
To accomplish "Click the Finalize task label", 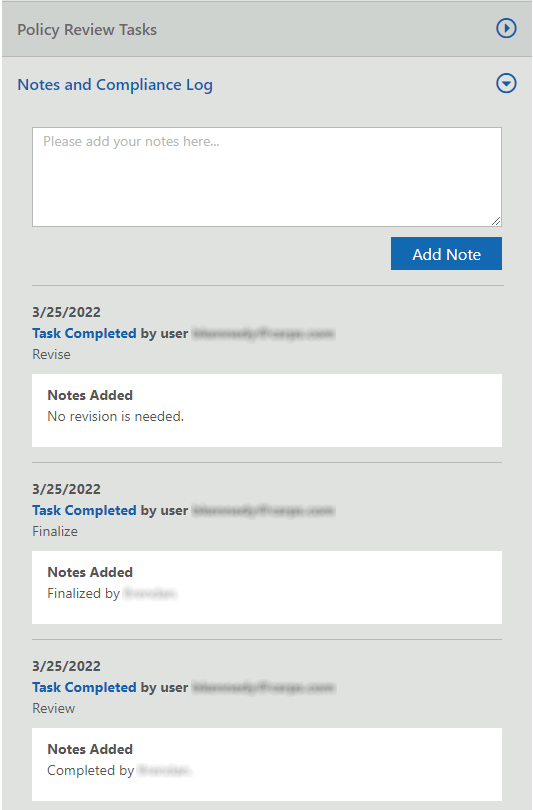I will [55, 532].
